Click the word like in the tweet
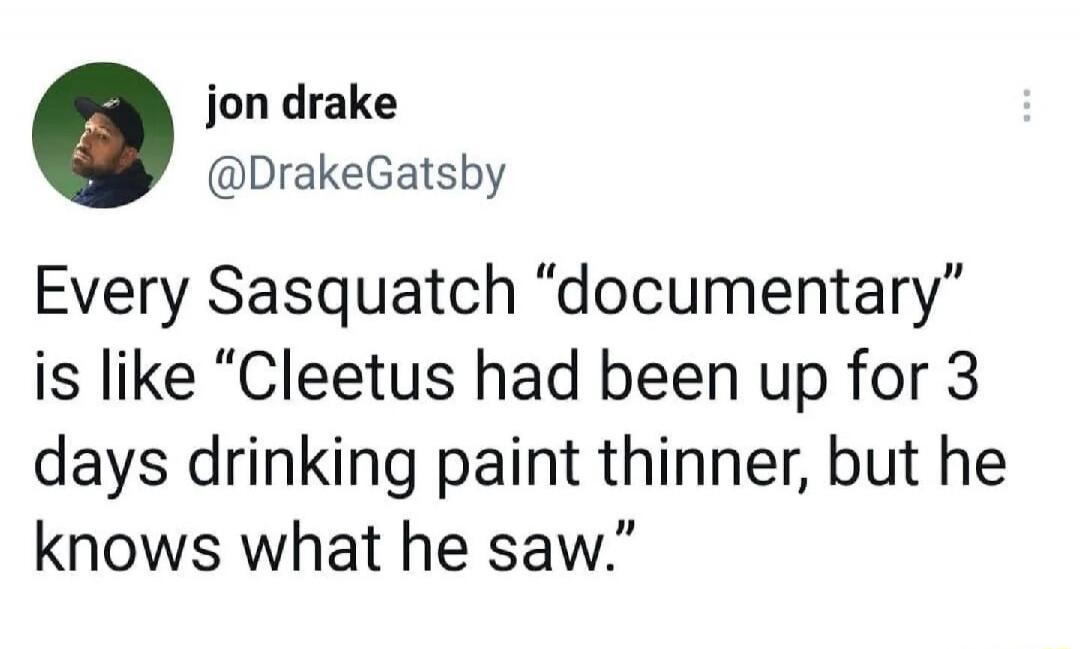This screenshot has height=649, width=1080. pyautogui.click(x=148, y=380)
